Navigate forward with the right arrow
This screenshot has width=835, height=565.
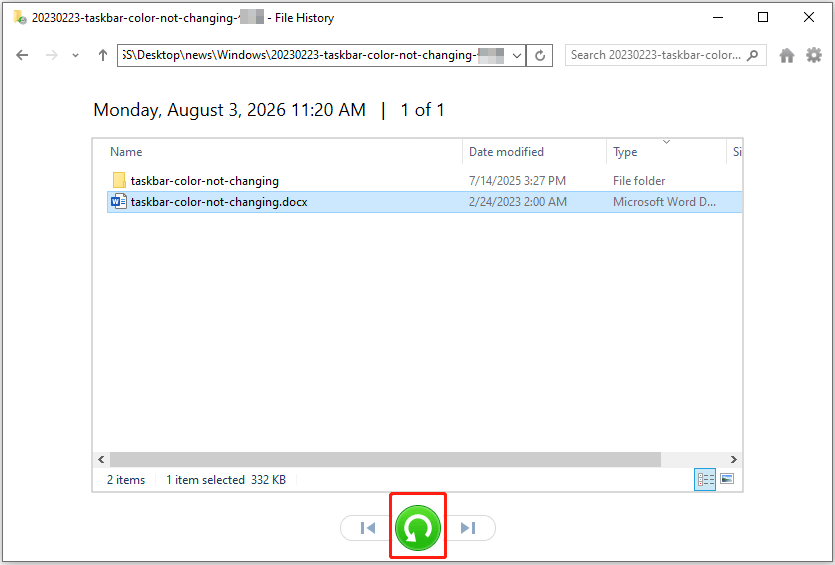click(52, 55)
